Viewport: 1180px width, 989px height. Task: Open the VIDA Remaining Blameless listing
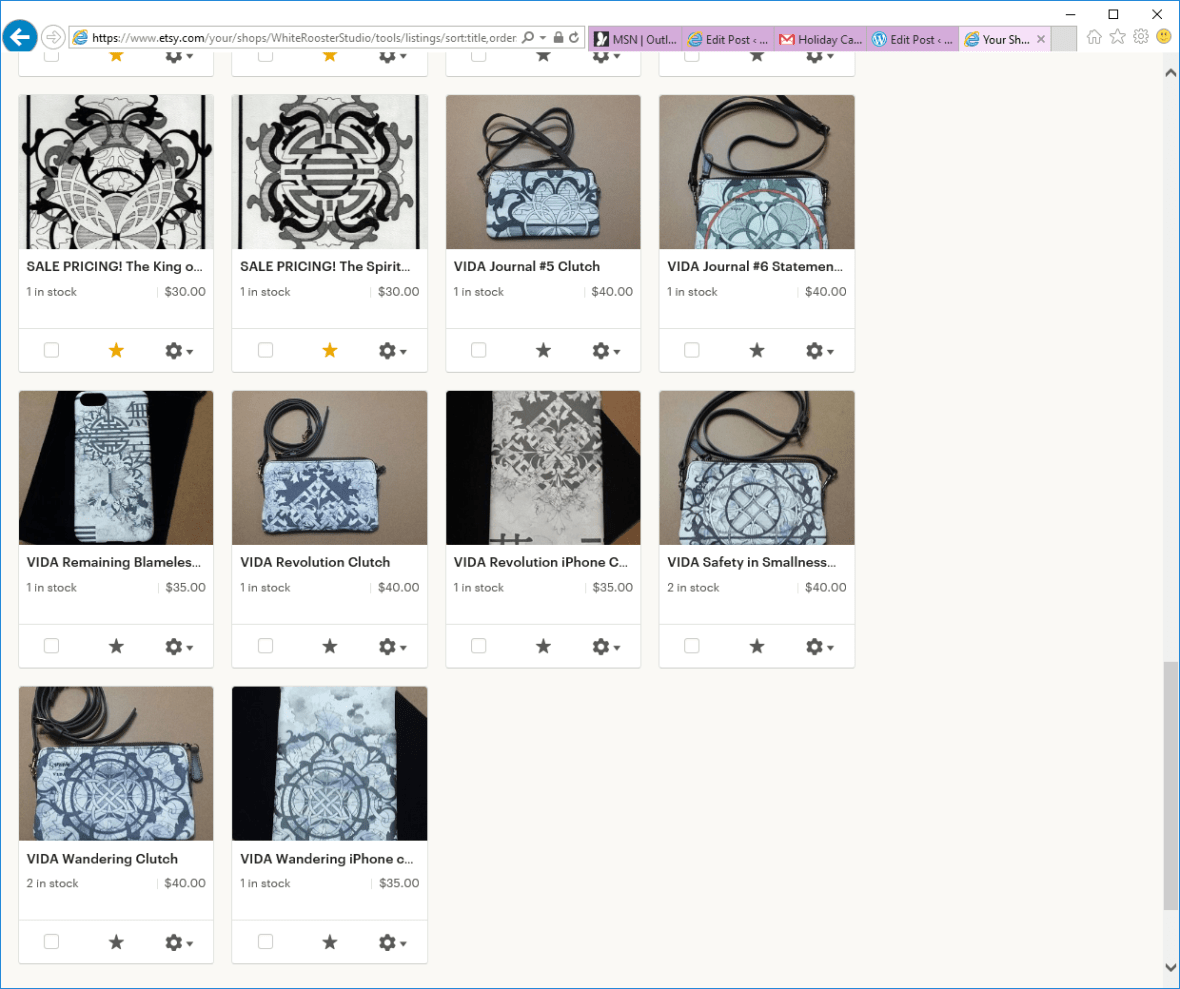point(115,562)
